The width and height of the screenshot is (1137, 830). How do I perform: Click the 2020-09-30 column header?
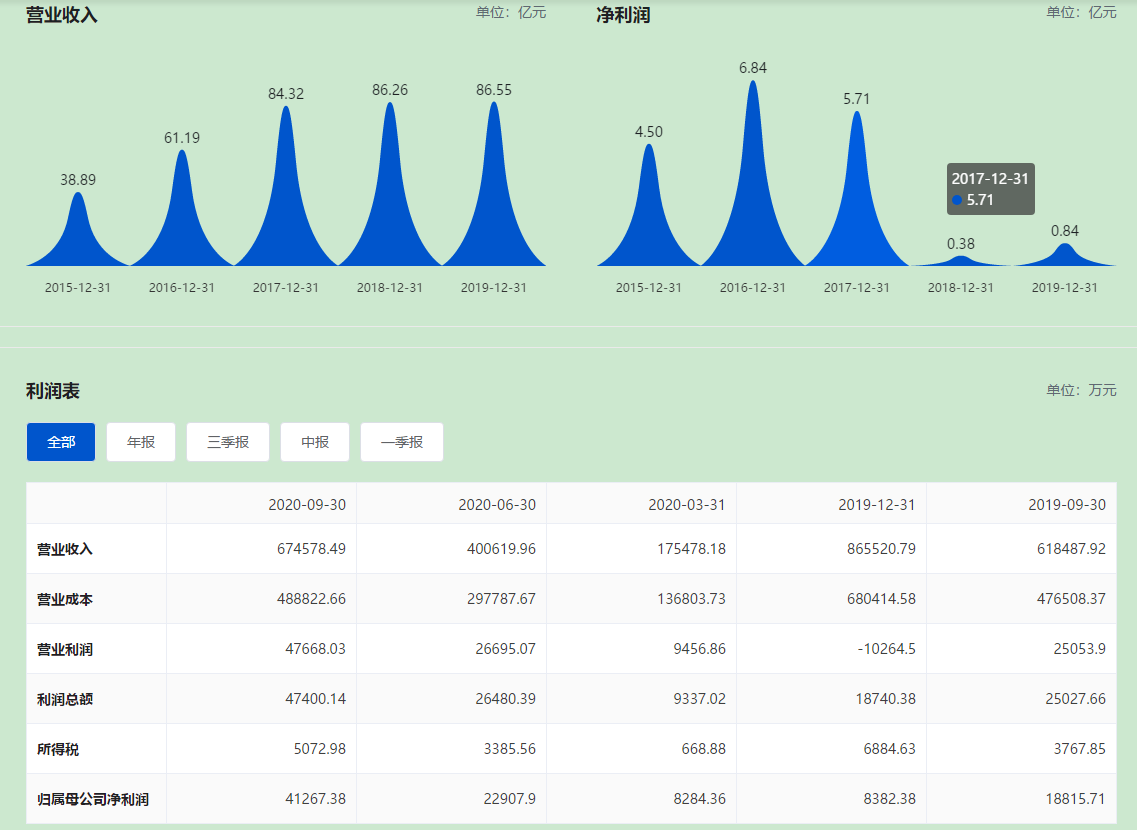306,504
